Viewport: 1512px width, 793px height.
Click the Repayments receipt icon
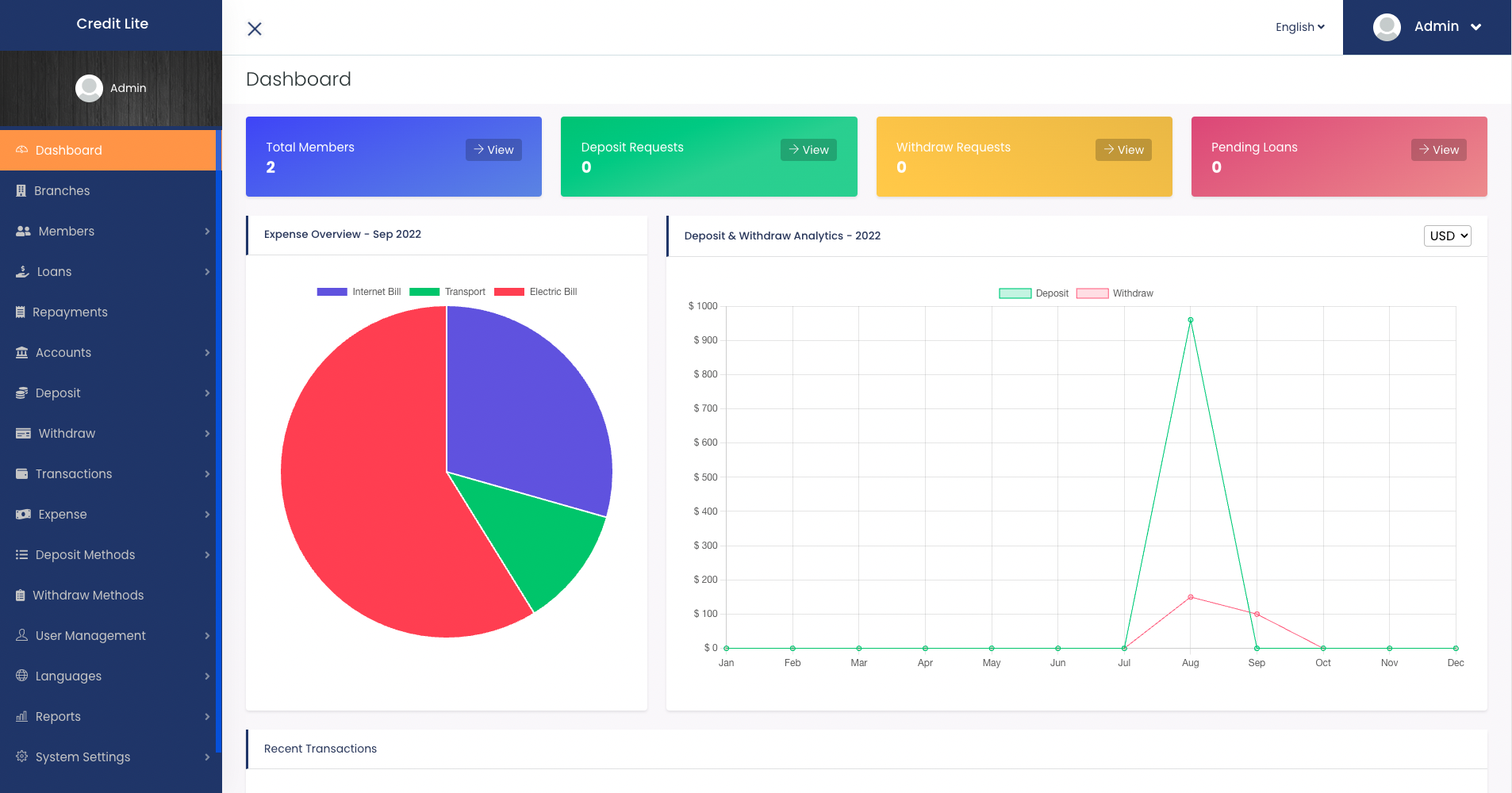coord(21,312)
